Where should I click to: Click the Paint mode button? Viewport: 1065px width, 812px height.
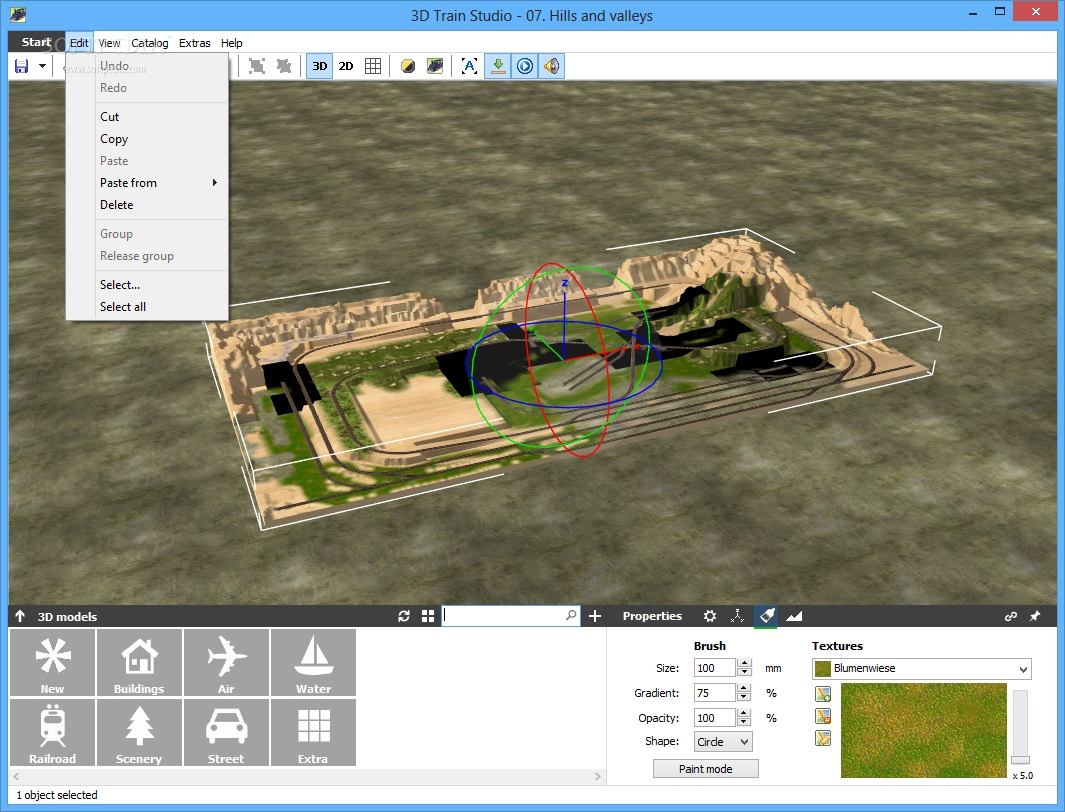tap(706, 769)
